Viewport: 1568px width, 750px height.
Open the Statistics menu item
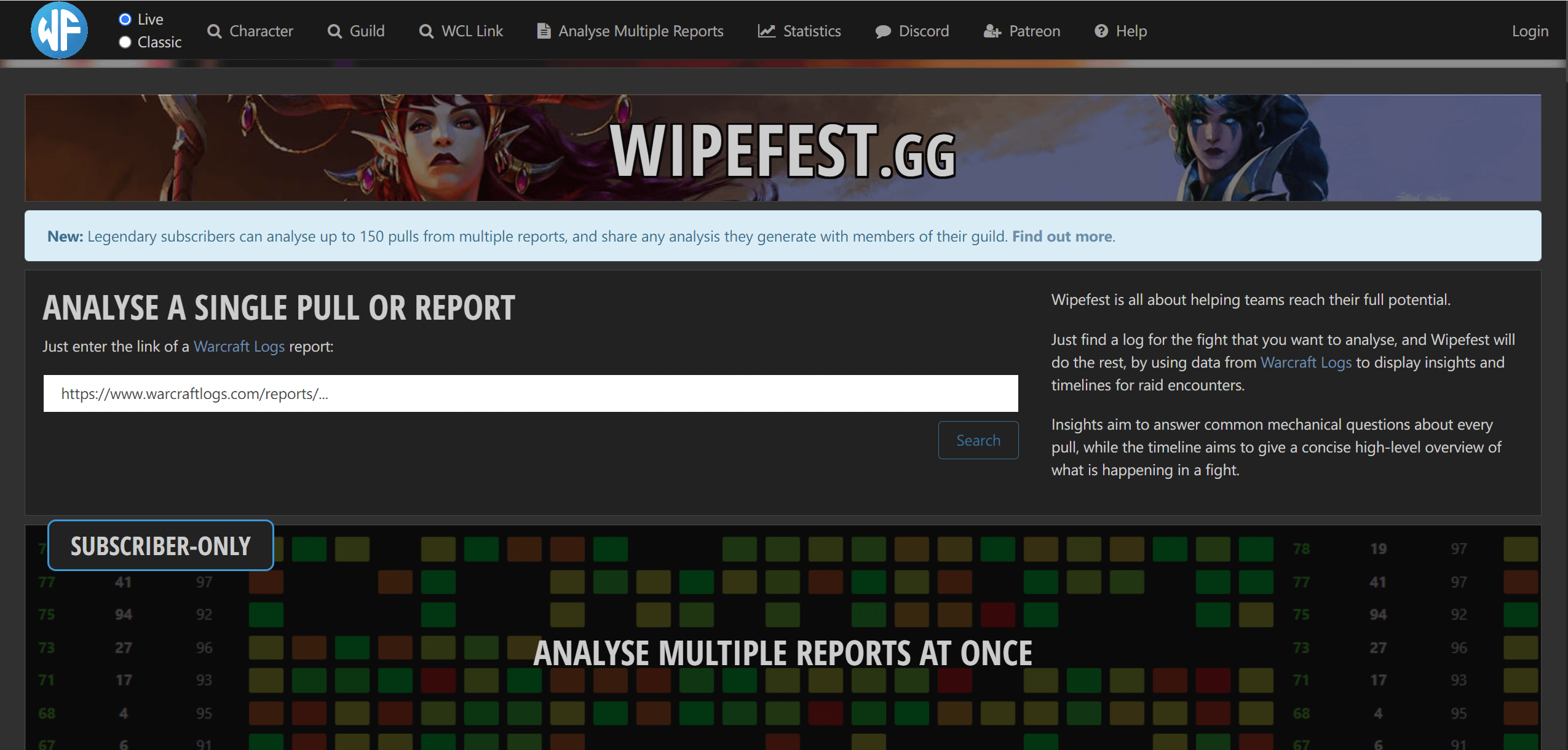pyautogui.click(x=799, y=31)
